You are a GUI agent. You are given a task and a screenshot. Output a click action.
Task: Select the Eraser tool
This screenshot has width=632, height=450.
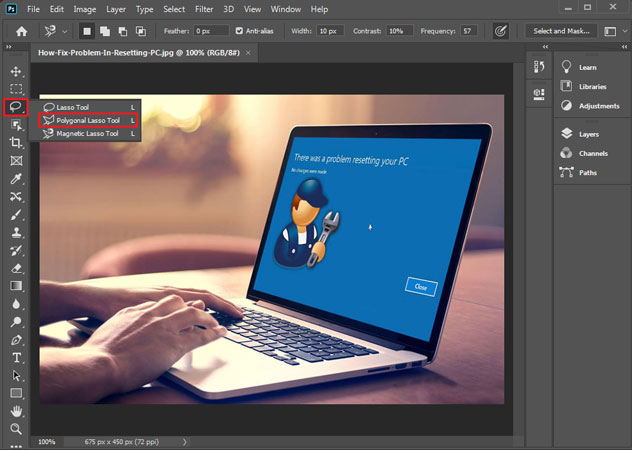(x=16, y=268)
